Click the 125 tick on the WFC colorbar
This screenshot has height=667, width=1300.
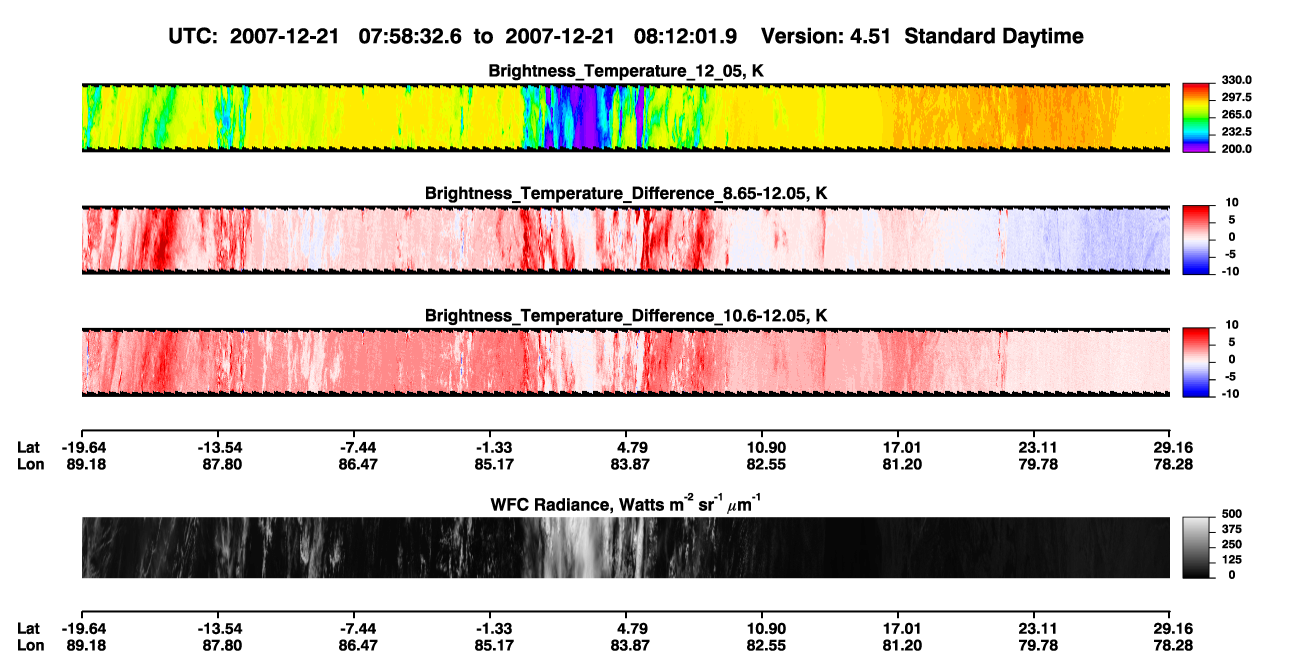pos(1231,559)
